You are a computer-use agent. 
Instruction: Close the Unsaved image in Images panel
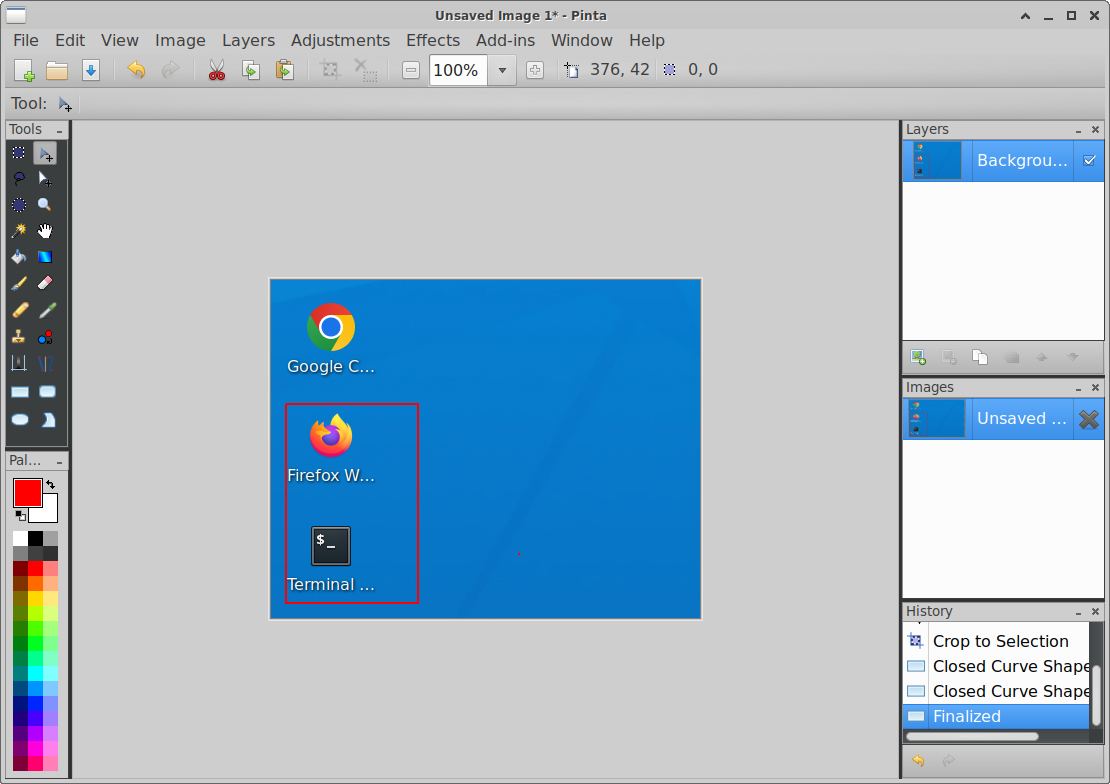click(x=1089, y=419)
